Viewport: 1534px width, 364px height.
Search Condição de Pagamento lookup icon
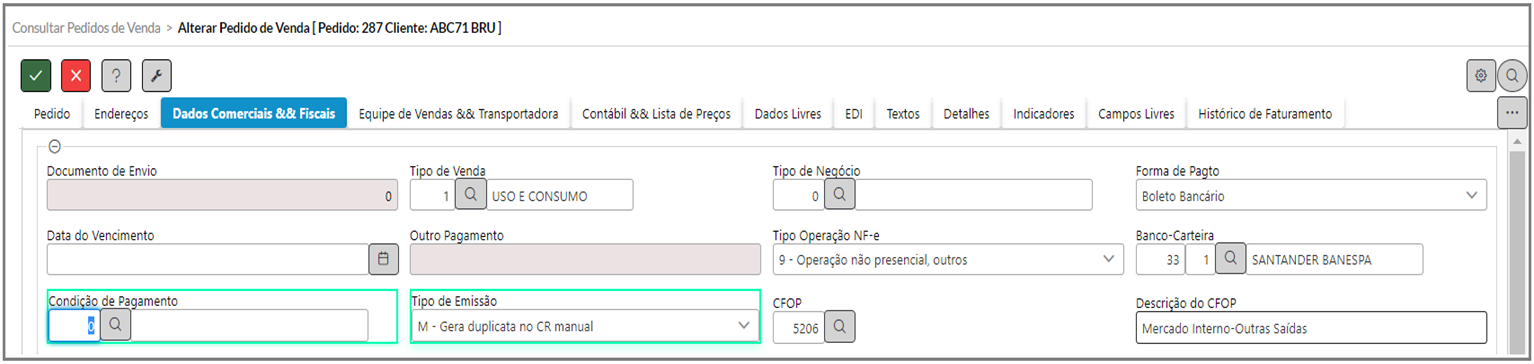pos(115,325)
